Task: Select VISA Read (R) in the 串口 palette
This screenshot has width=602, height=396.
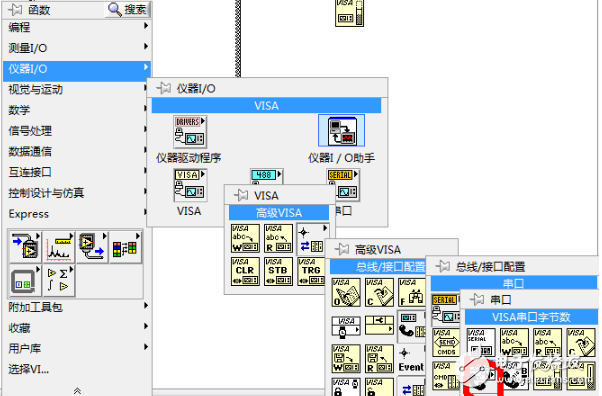Action: 547,342
